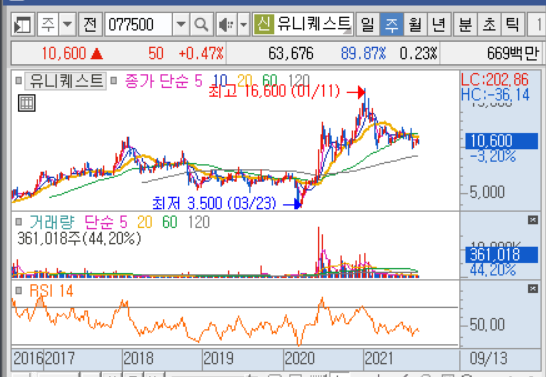
Task: Click HC:-36.14 indicator text
Action: (x=495, y=95)
